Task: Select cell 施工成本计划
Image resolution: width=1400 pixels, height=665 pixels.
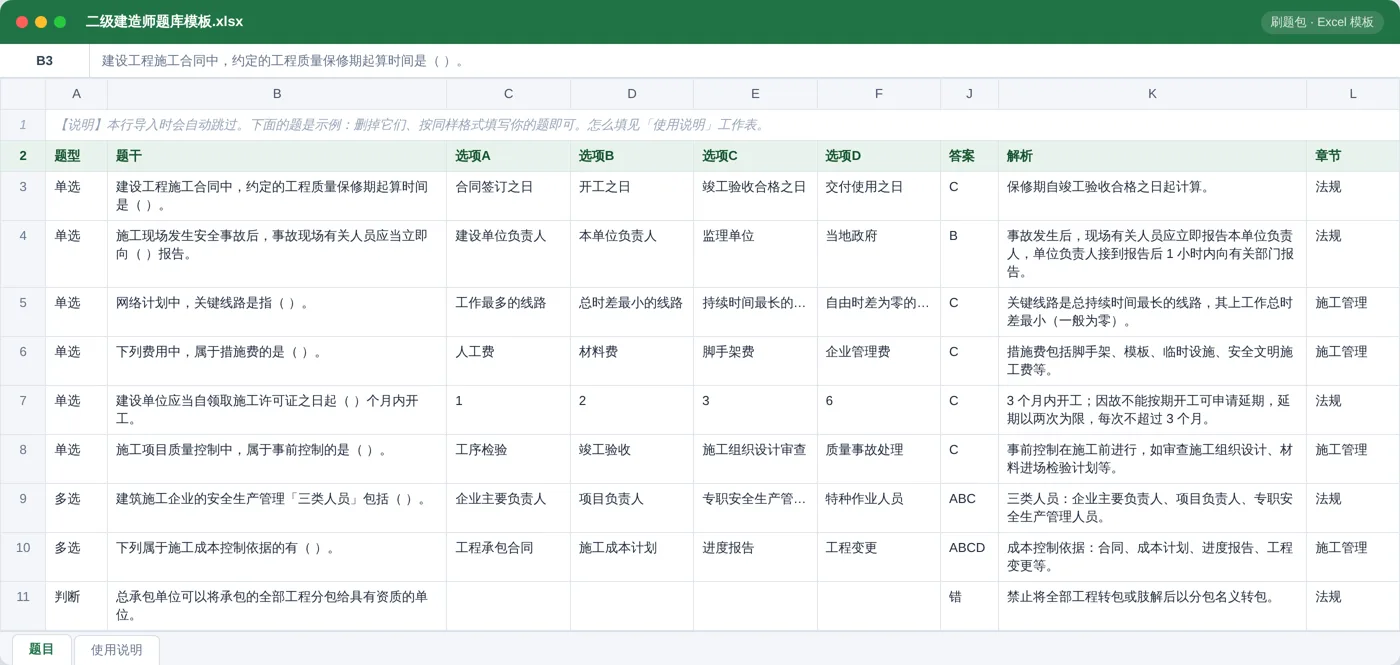Action: click(632, 557)
